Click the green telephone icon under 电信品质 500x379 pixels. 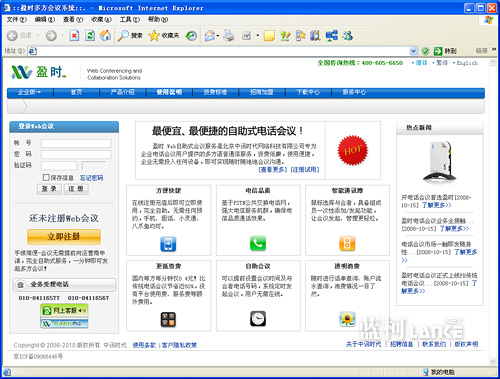(x=258, y=243)
